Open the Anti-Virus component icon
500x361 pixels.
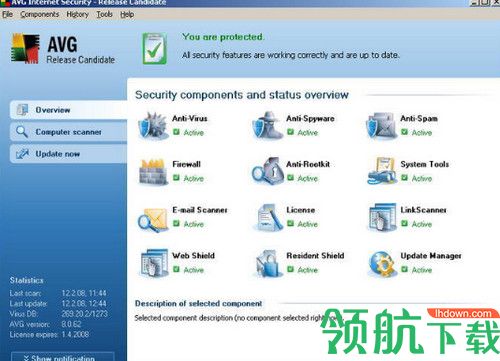point(153,126)
